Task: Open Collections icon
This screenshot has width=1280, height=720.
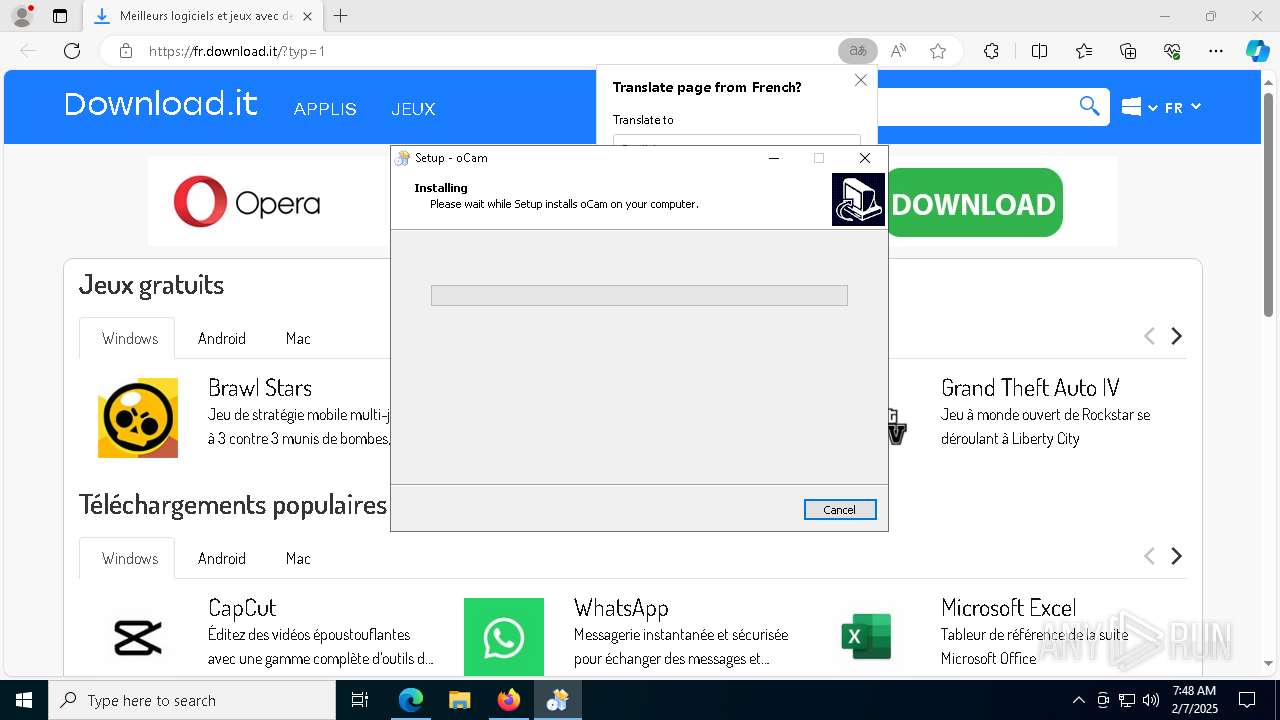Action: [x=1128, y=51]
